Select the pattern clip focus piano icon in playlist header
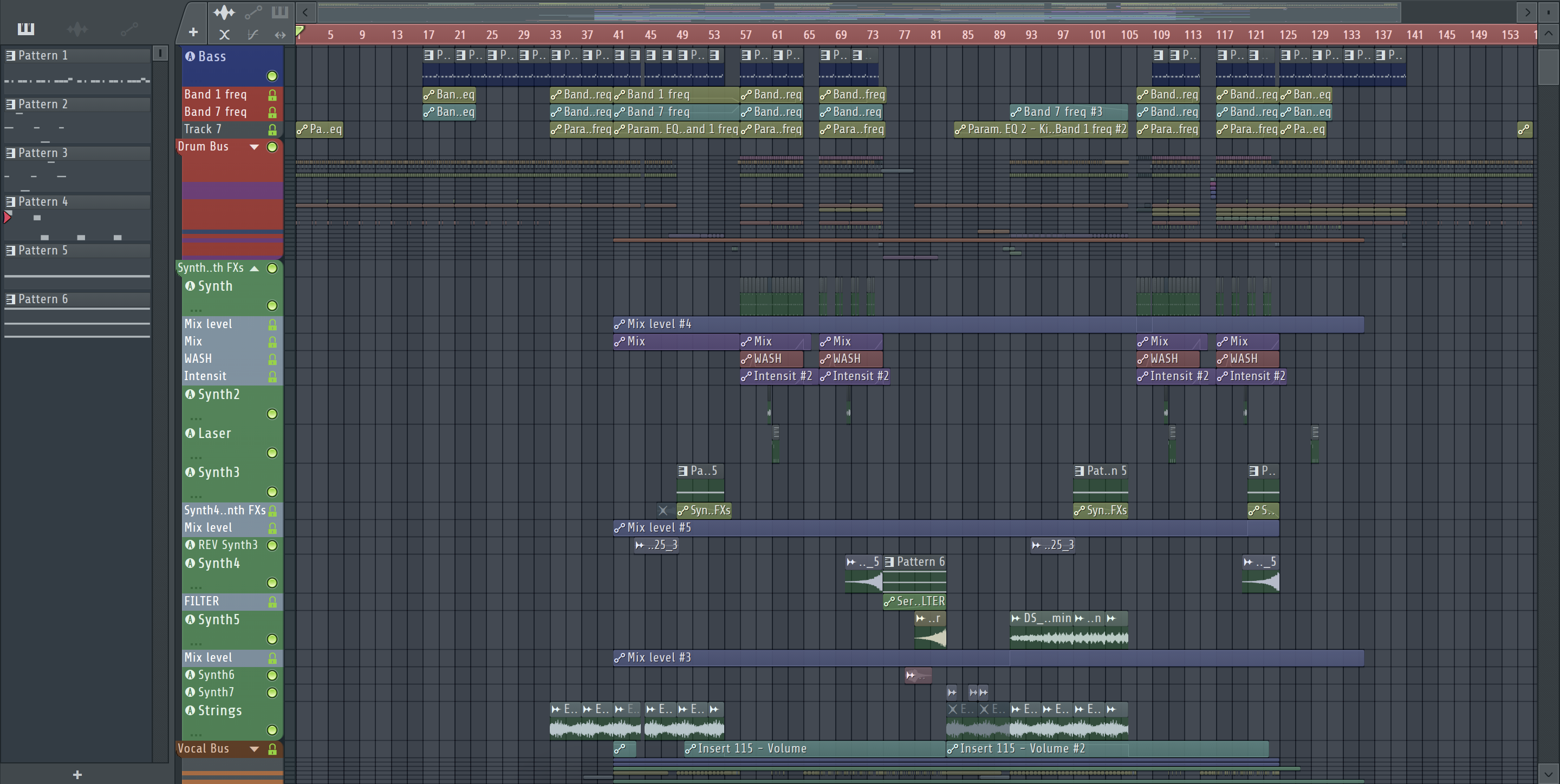The width and height of the screenshot is (1560, 784). tap(280, 12)
